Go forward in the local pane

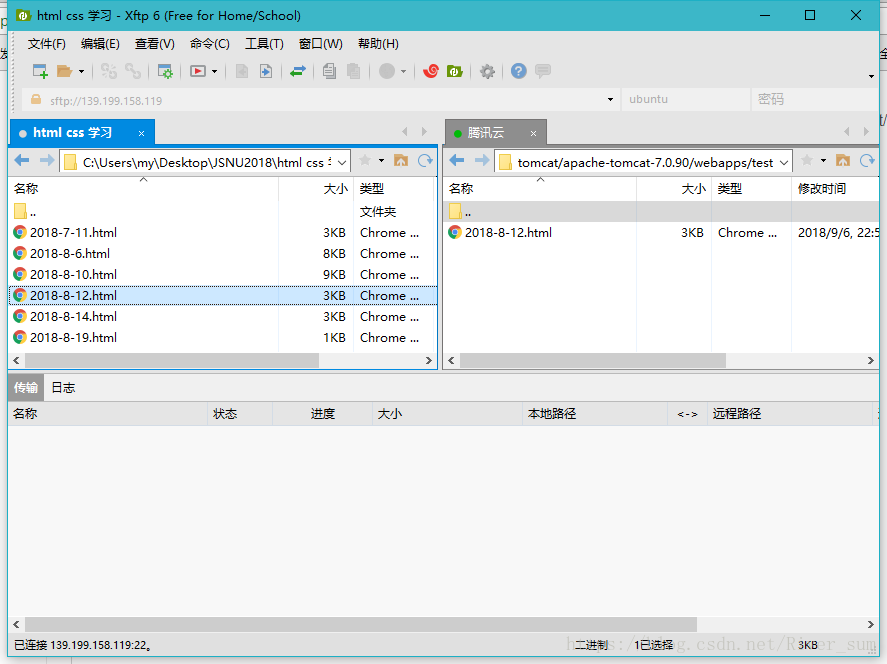point(47,161)
